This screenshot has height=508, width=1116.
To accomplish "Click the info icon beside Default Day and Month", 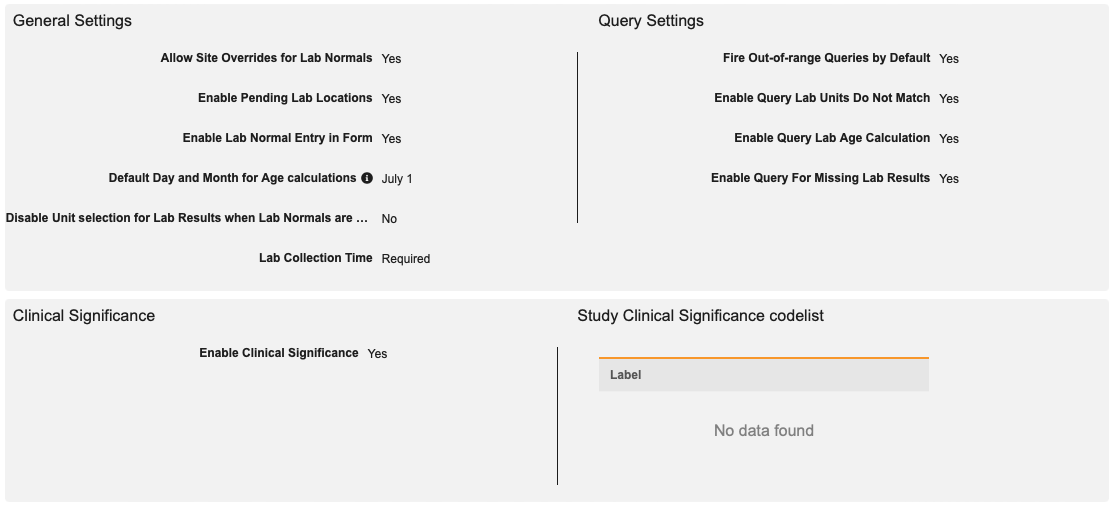I will (x=367, y=178).
